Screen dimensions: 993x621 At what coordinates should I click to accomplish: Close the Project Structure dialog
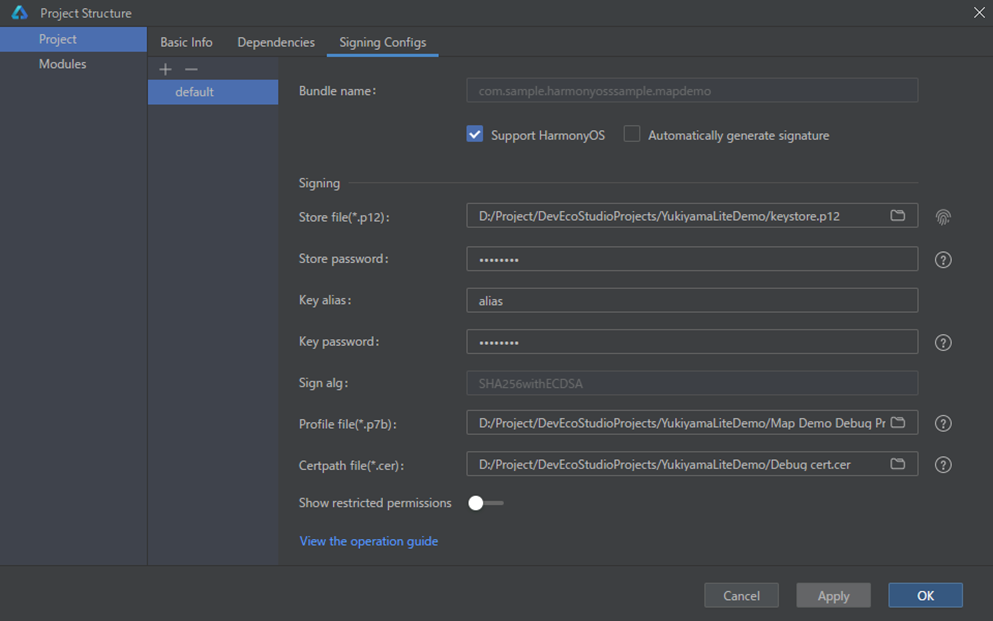(979, 13)
